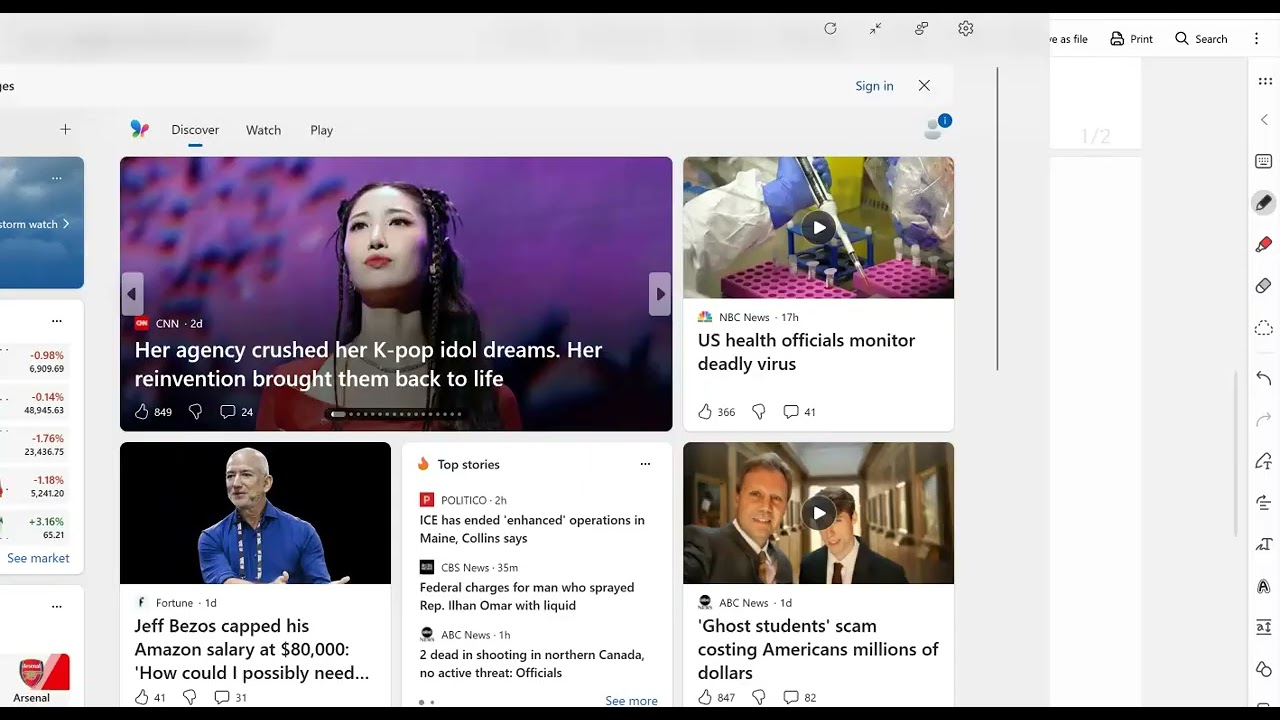Screen dimensions: 1280x720
Task: Click the redo arrow in ink toolbar
Action: coord(1264,419)
